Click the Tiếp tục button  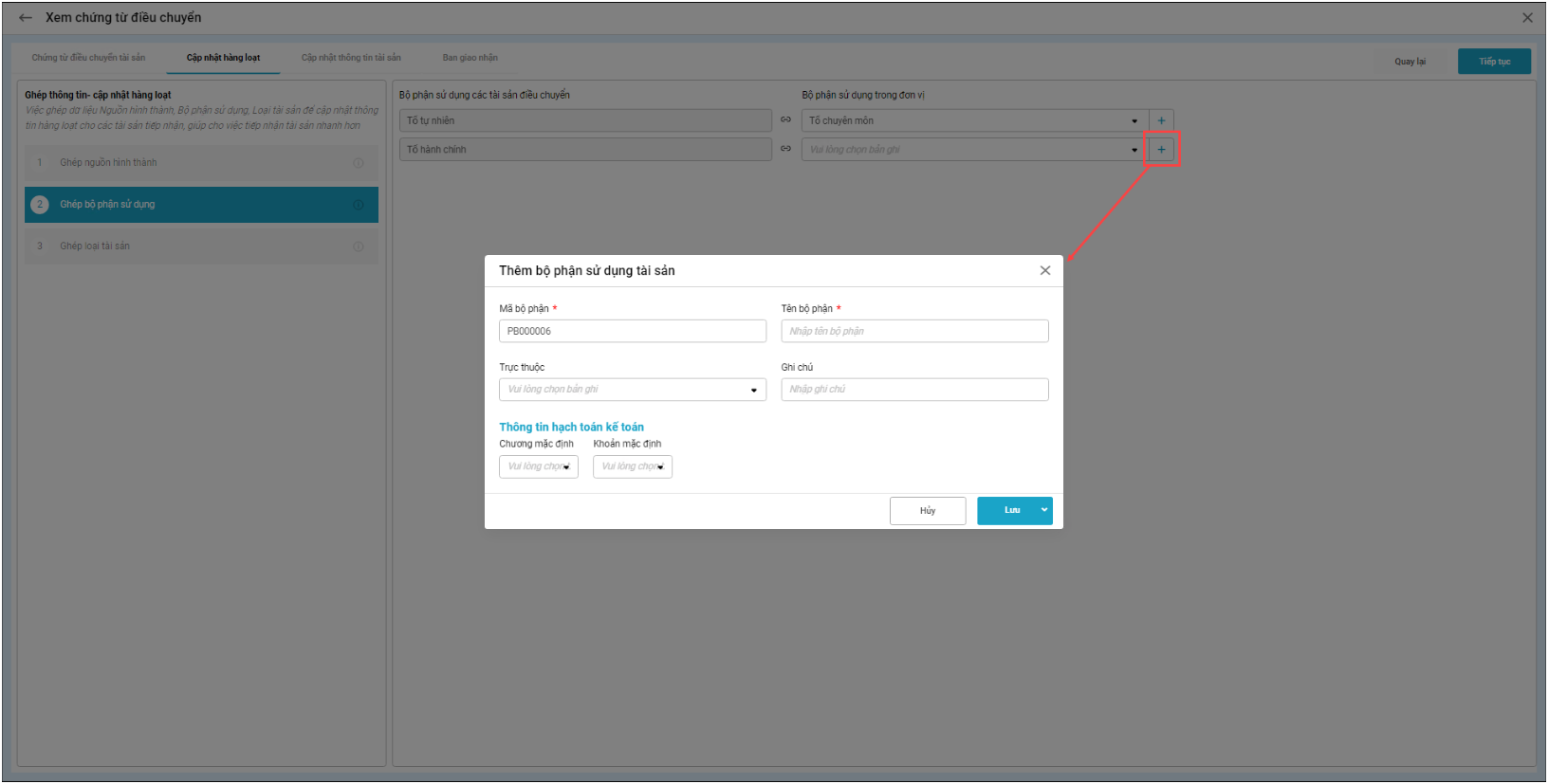point(1494,62)
